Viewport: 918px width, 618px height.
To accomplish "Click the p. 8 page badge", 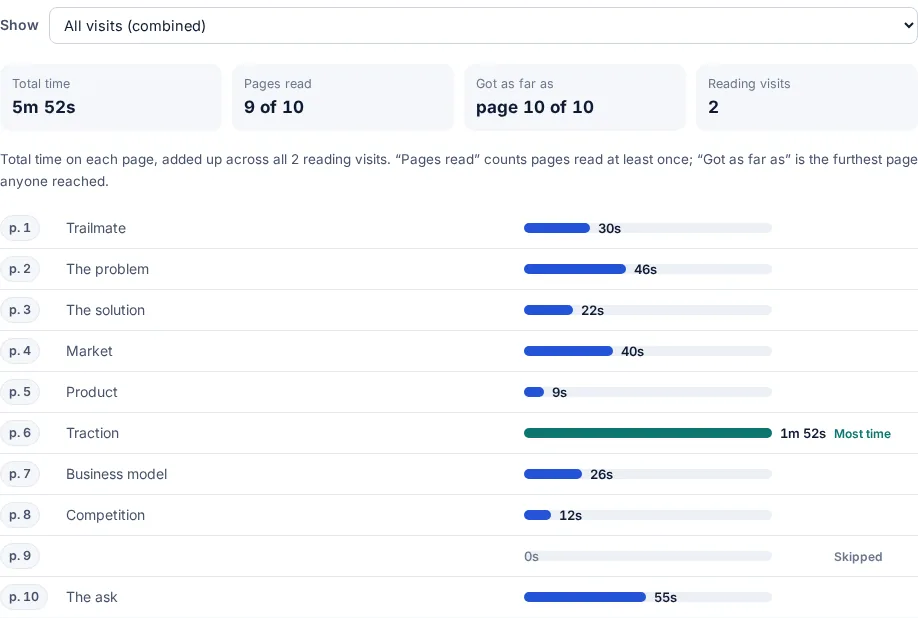I will point(20,515).
